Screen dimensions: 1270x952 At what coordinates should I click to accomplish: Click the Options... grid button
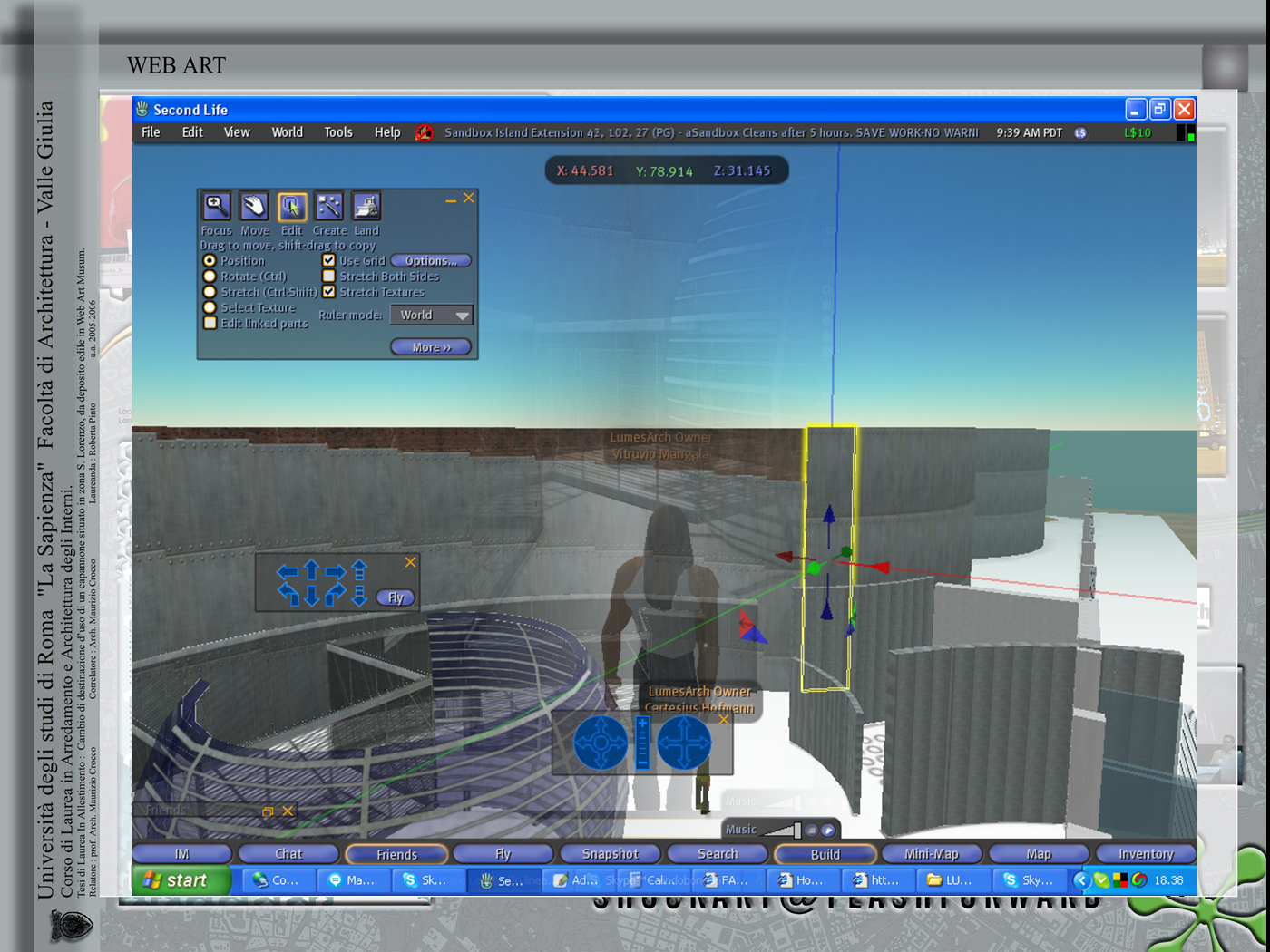pyautogui.click(x=431, y=261)
